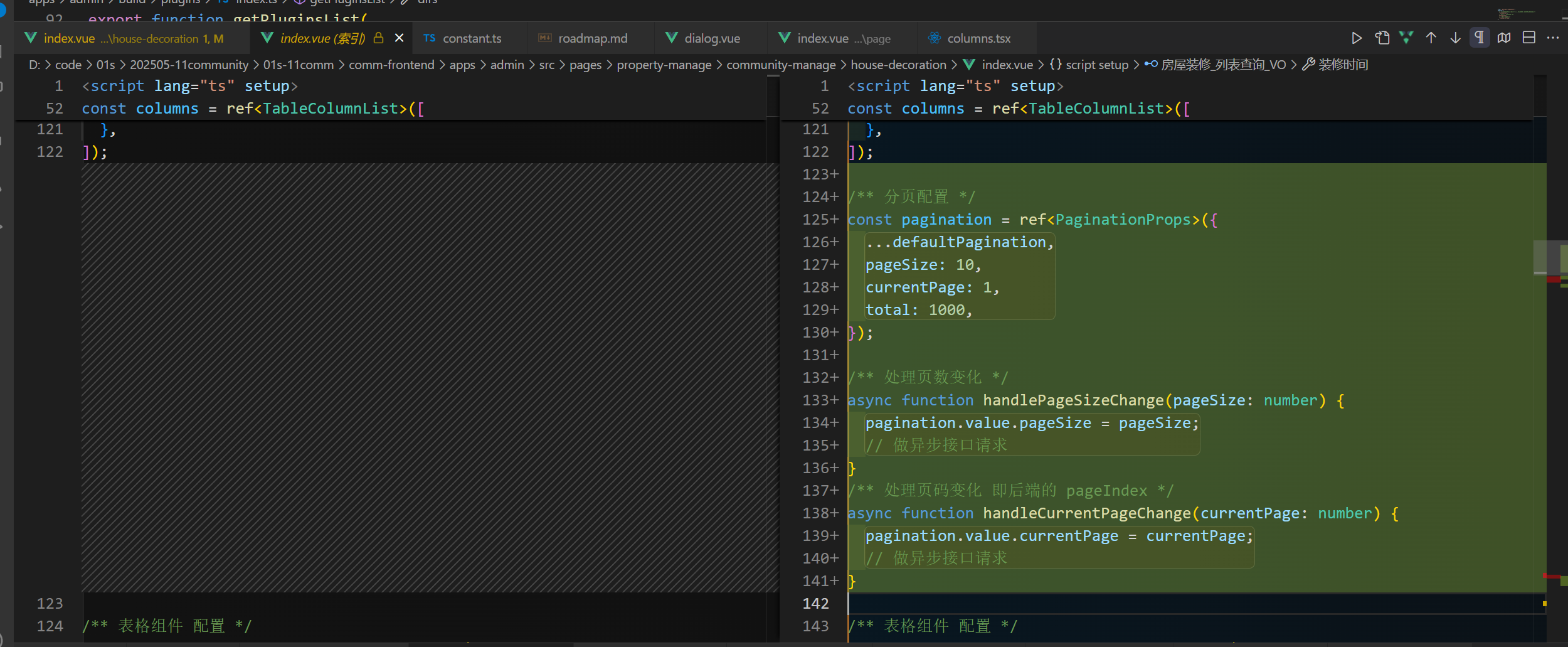The height and width of the screenshot is (647, 1568).
Task: Click '/** 分页配置 */' comment
Action: 911,196
